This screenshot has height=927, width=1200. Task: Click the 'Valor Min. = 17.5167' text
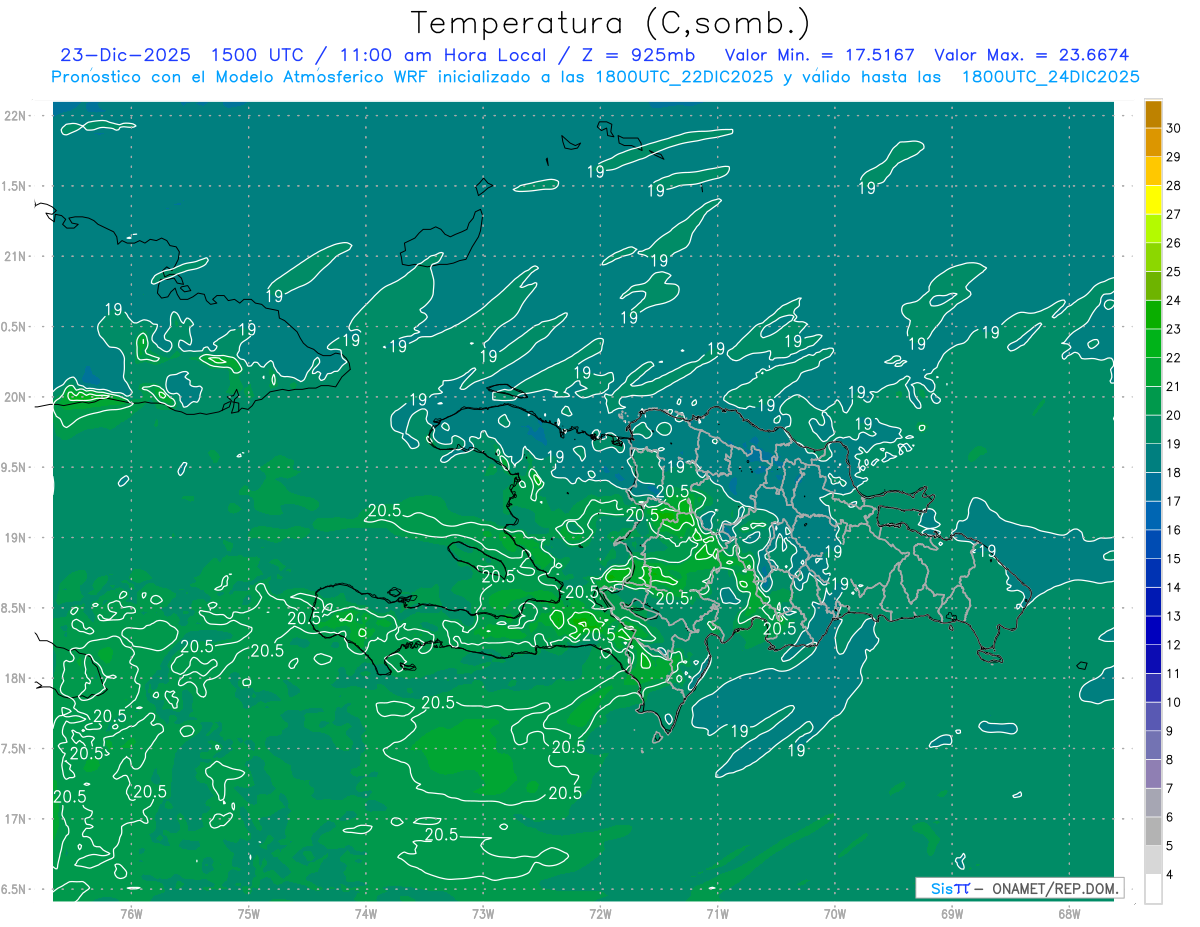(819, 55)
